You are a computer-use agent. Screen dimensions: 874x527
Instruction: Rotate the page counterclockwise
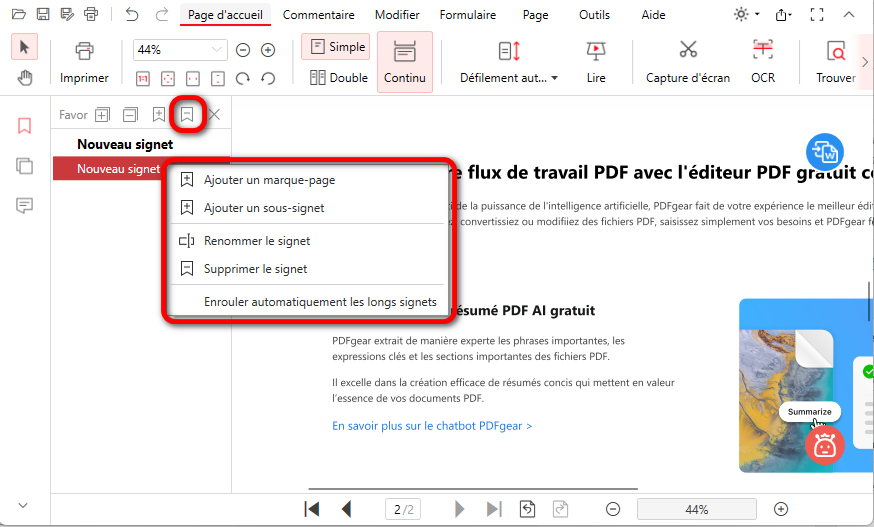(x=268, y=79)
